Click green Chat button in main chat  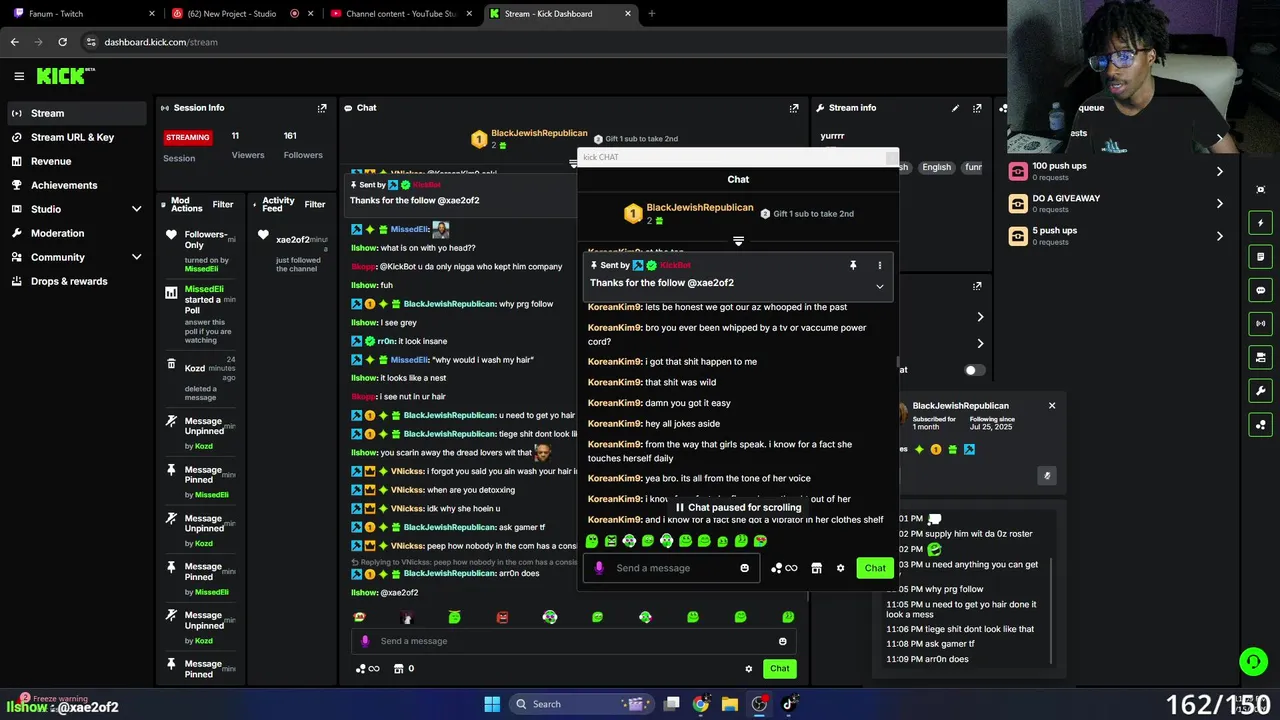click(x=780, y=669)
